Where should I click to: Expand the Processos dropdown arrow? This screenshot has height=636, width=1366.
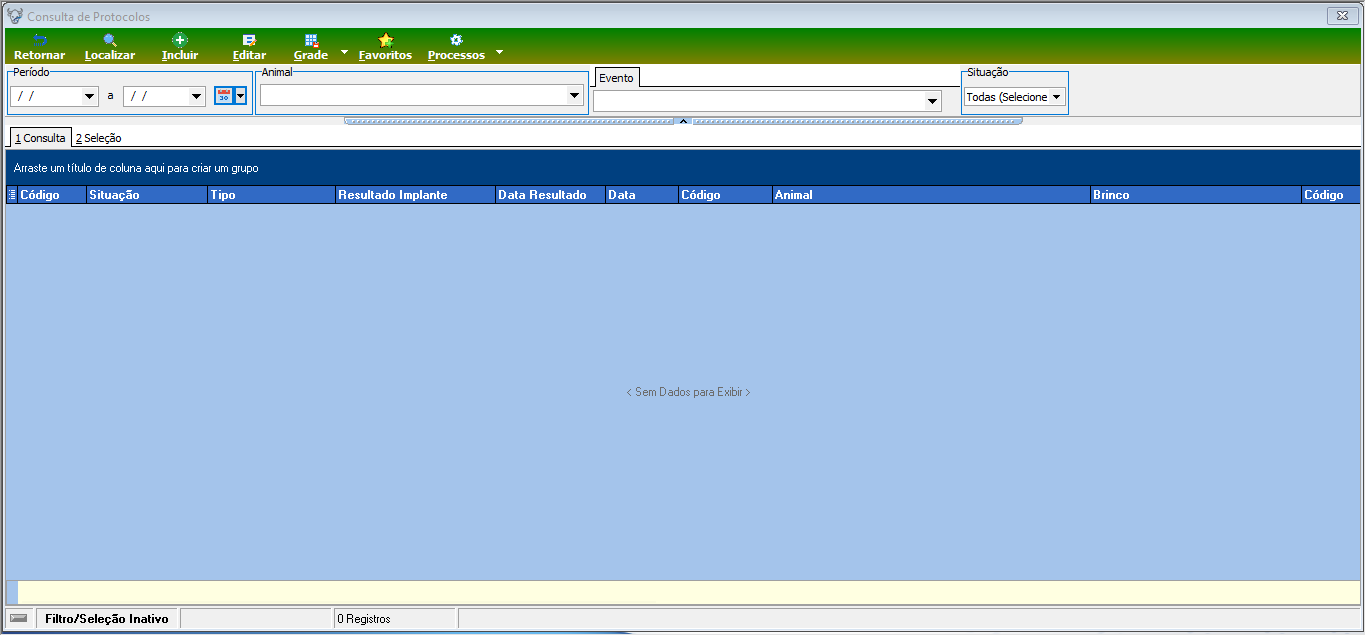[500, 52]
